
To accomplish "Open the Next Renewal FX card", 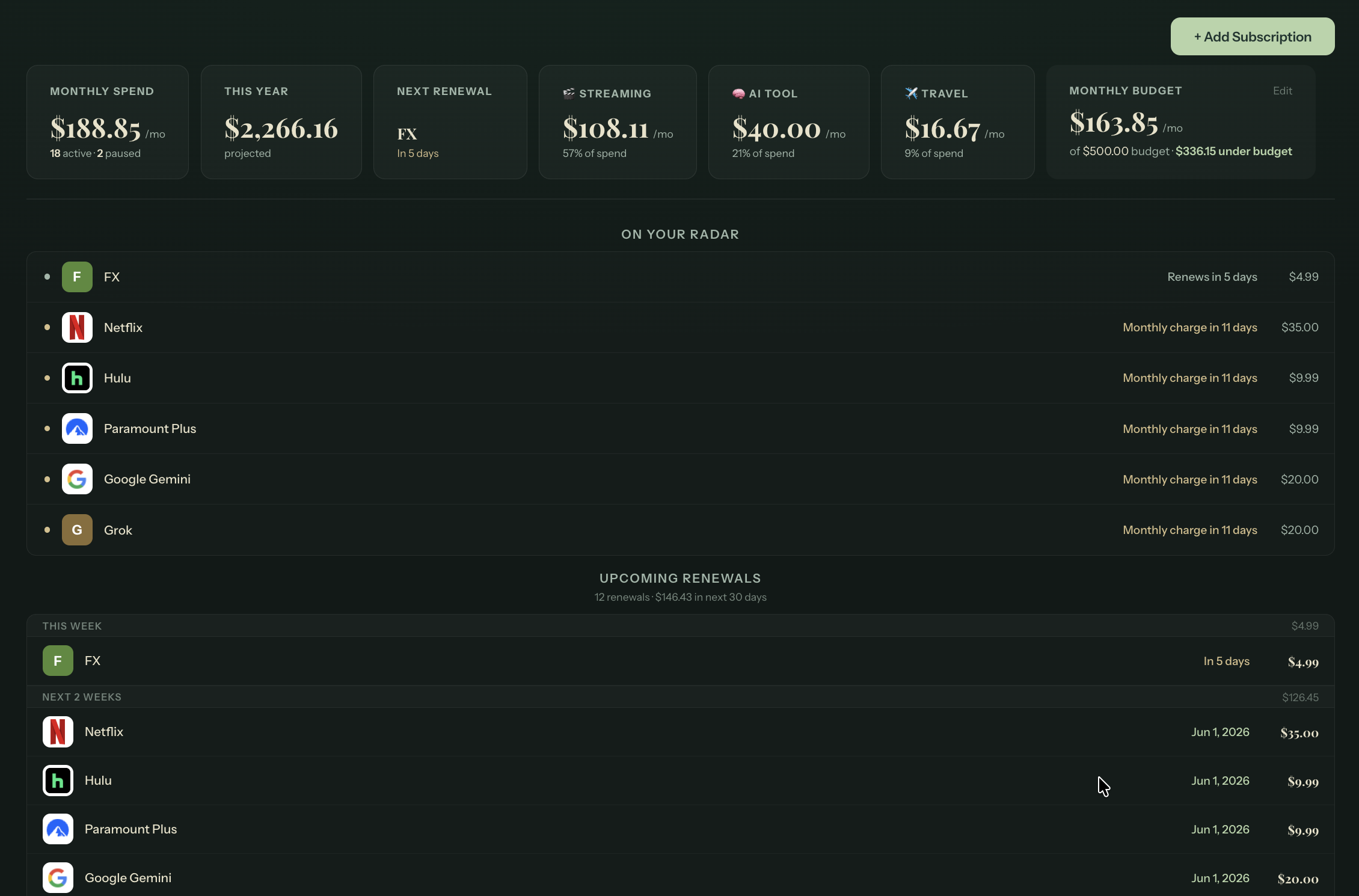I will point(450,122).
